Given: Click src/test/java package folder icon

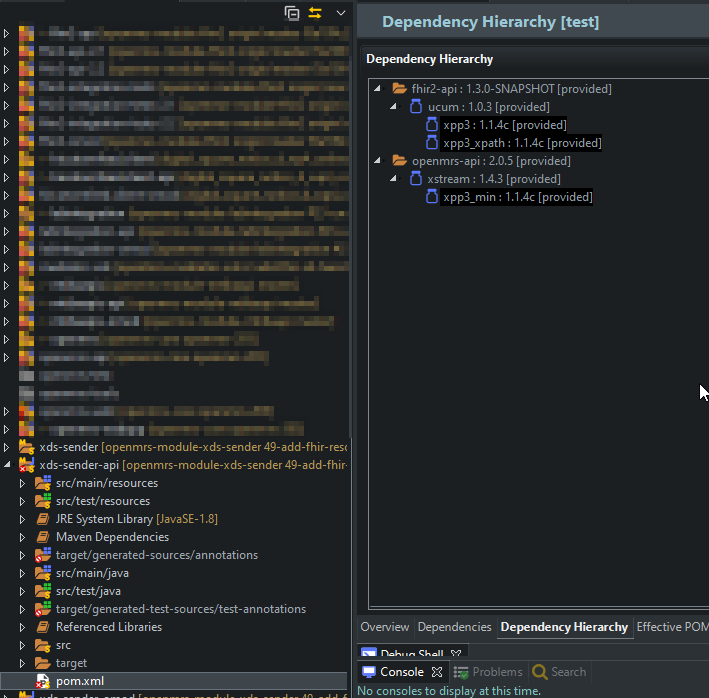Looking at the screenshot, I should (43, 591).
